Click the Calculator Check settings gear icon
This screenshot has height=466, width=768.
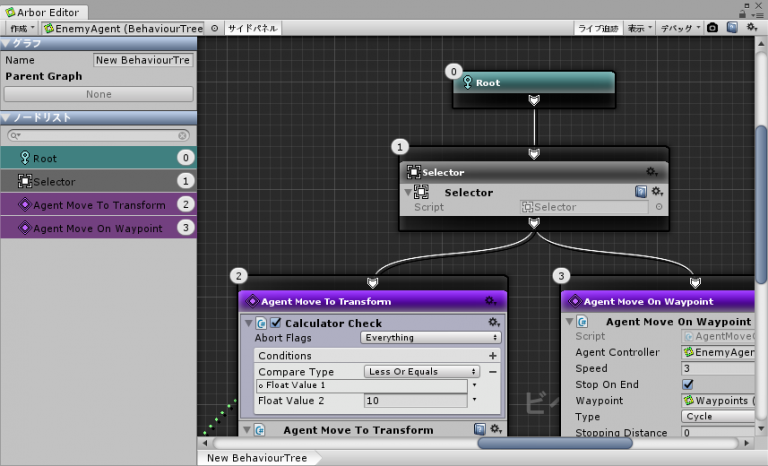493,323
